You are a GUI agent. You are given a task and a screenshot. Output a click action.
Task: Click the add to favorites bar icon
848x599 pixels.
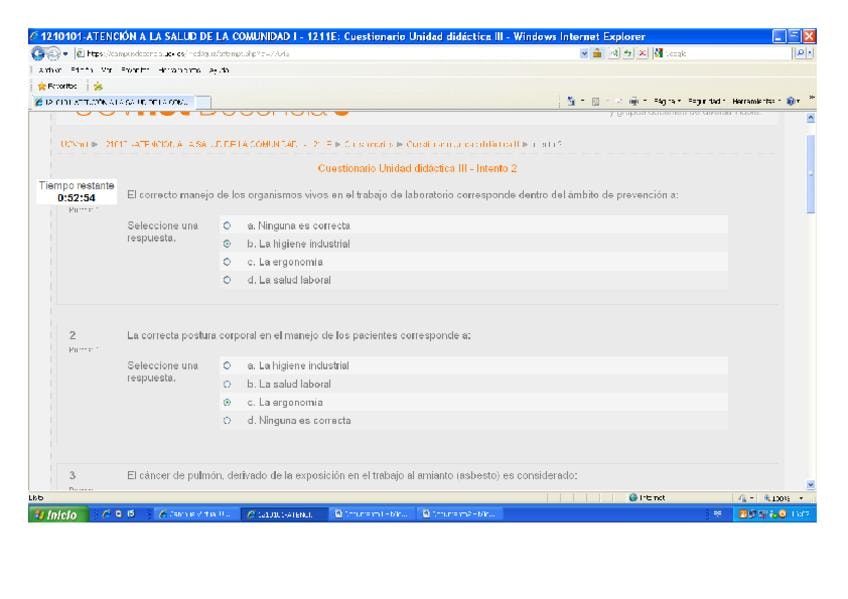97,86
